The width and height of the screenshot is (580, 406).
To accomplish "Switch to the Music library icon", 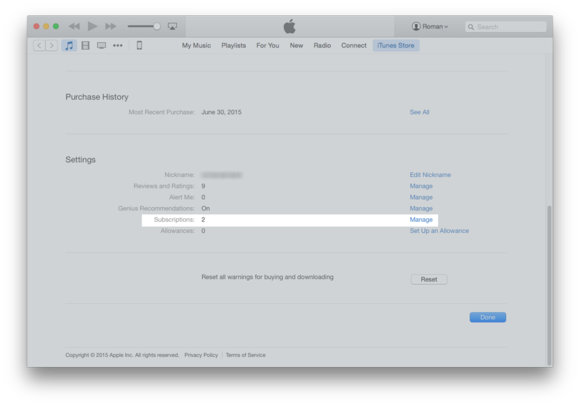I will [x=69, y=45].
